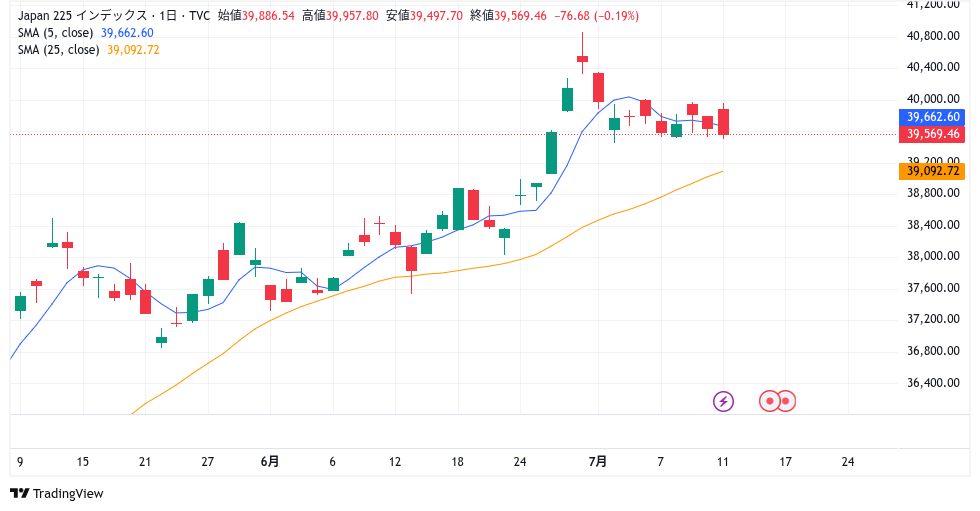
Task: Click the blue 39,662.60 value in the SMA legend
Action: [x=127, y=32]
